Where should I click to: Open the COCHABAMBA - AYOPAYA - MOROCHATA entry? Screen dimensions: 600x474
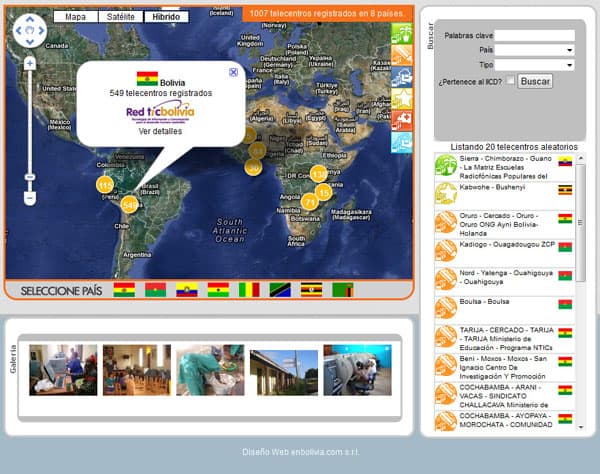click(505, 421)
